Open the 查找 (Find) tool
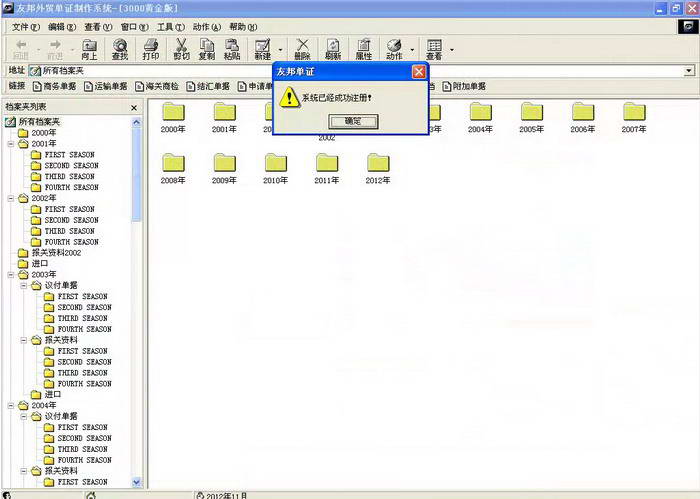 coord(120,49)
